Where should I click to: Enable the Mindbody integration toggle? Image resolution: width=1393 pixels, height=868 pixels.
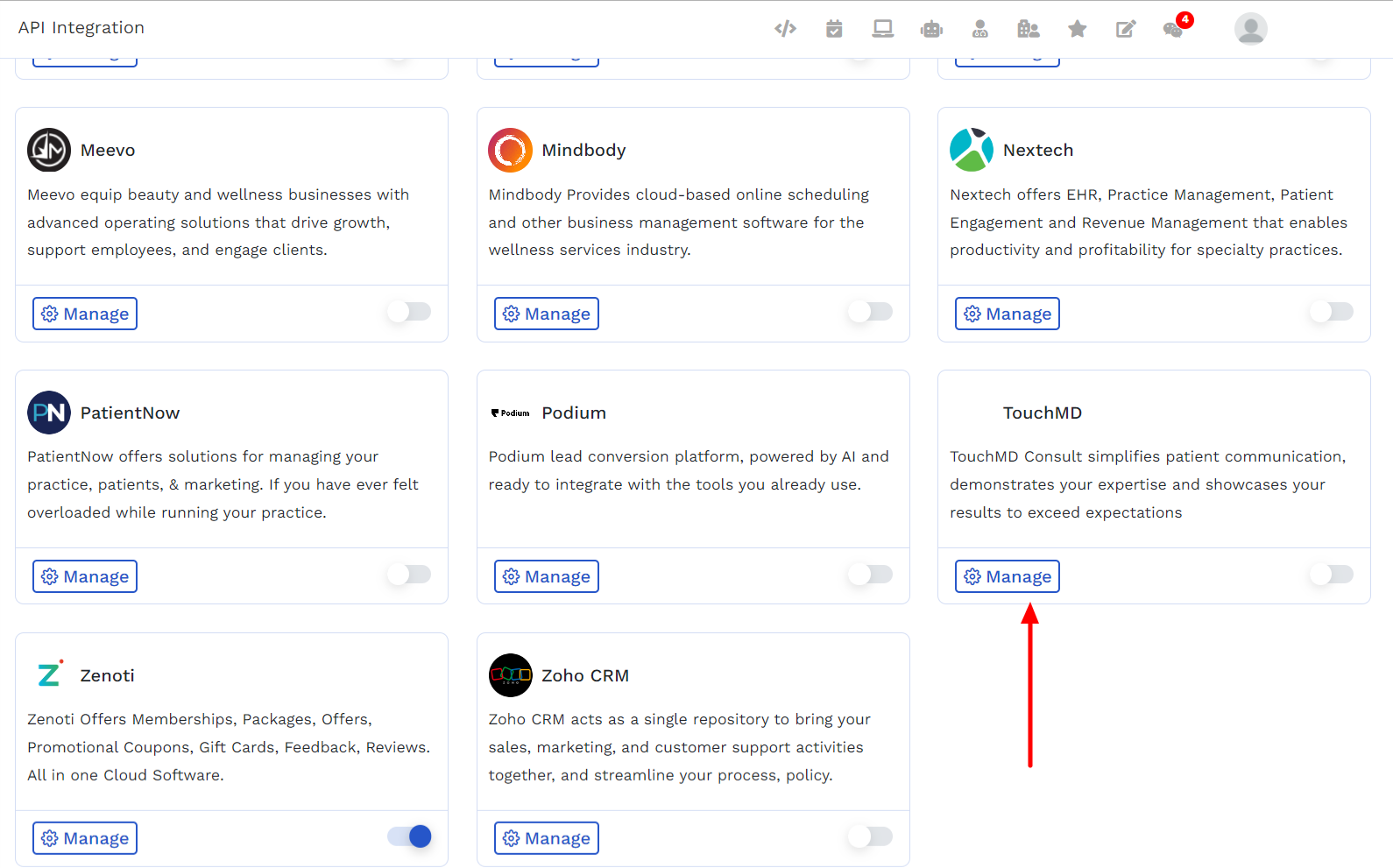[x=870, y=312]
